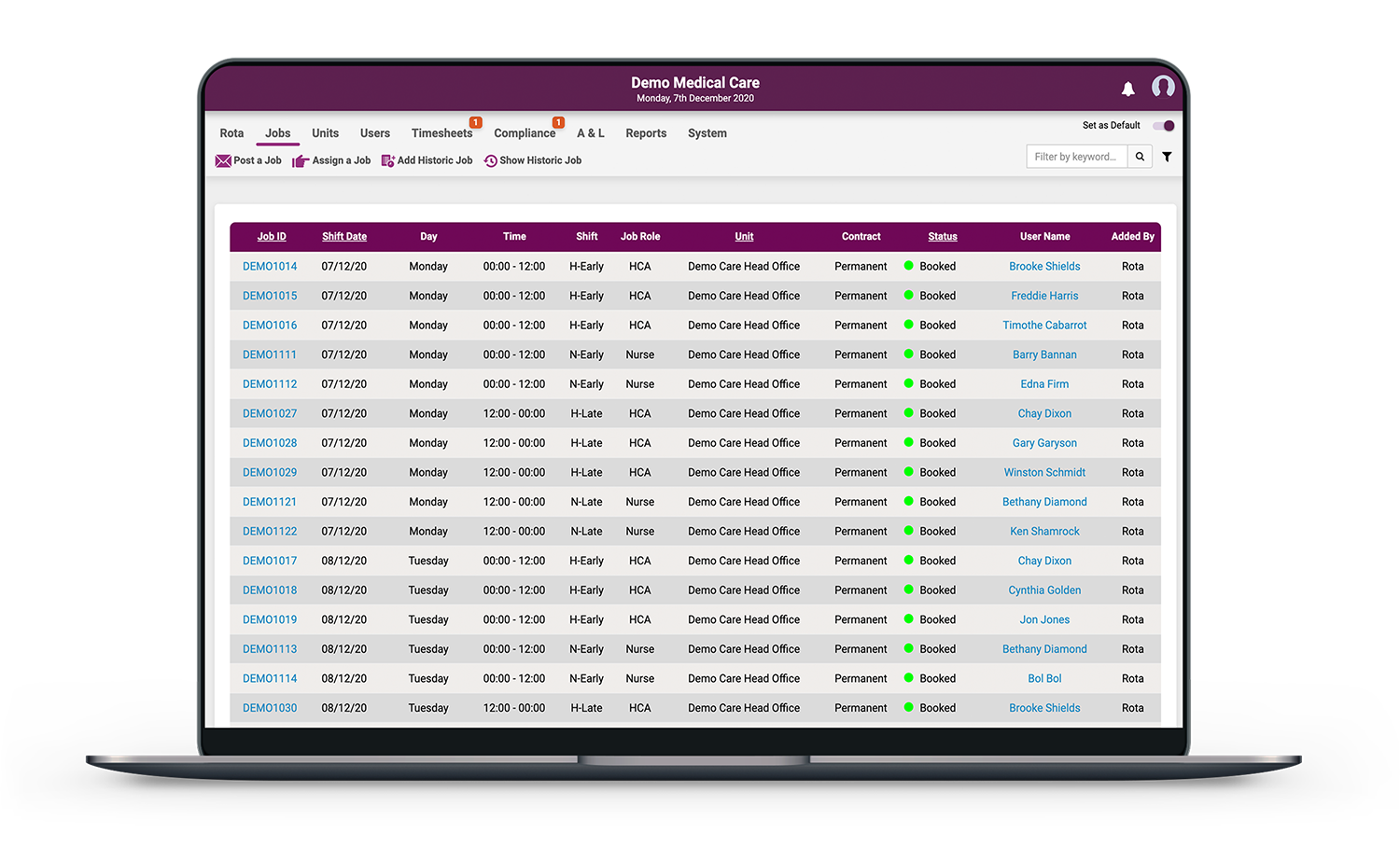Switch to the Compliance tab
This screenshot has width=1400, height=861.
tap(525, 133)
